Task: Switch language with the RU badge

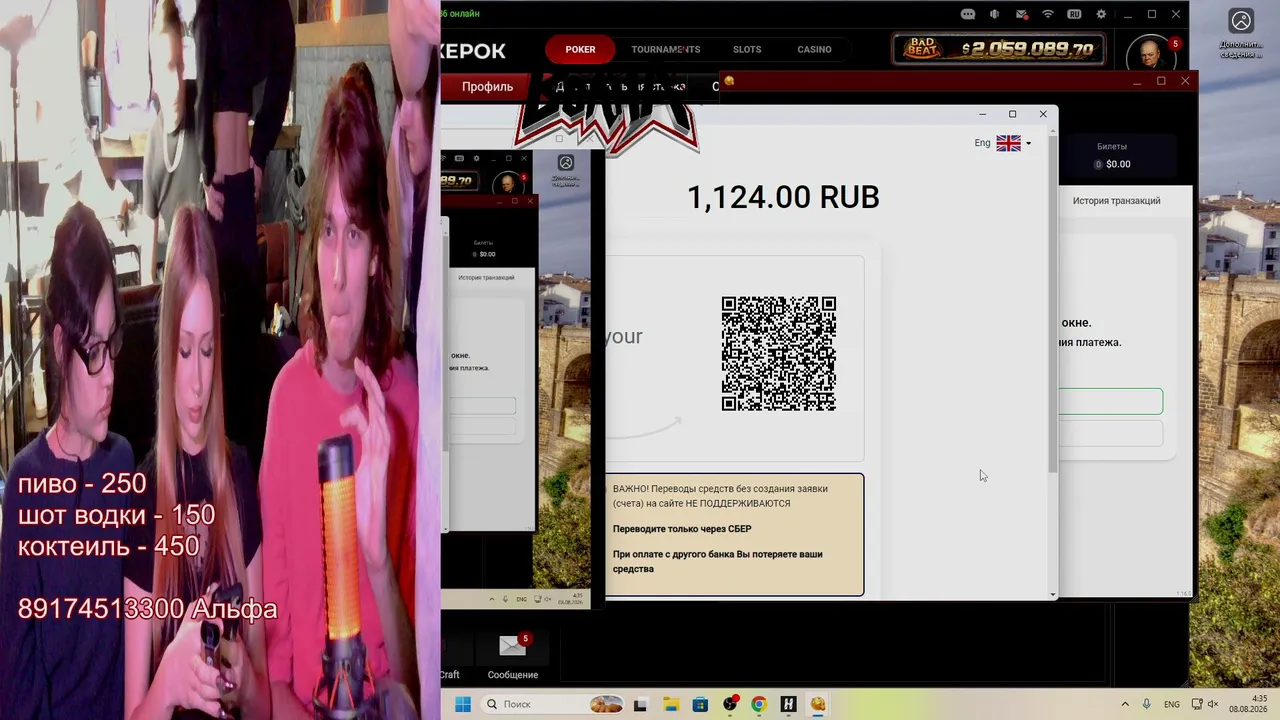Action: pyautogui.click(x=1075, y=14)
